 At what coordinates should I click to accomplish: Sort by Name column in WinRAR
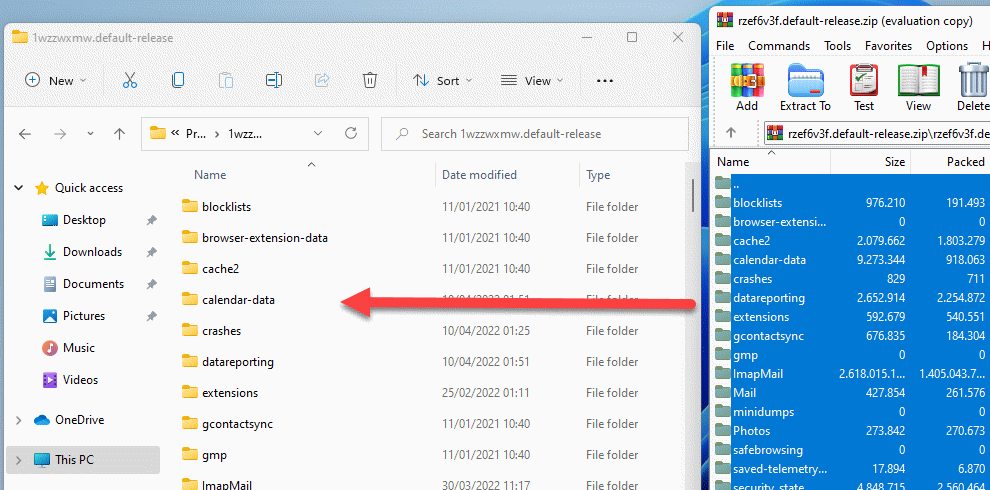pyautogui.click(x=733, y=162)
